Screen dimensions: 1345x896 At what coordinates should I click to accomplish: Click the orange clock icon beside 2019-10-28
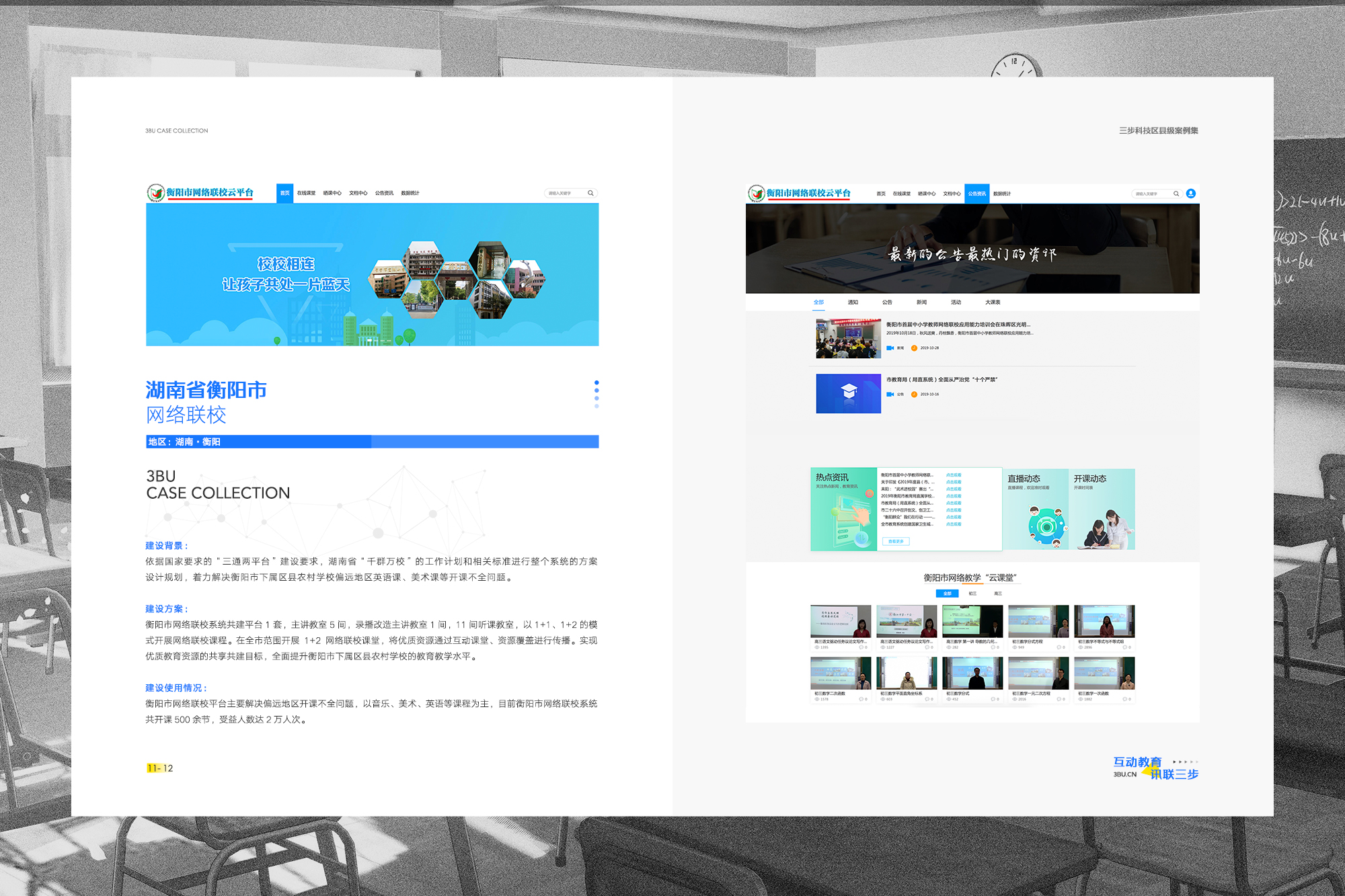coord(914,348)
